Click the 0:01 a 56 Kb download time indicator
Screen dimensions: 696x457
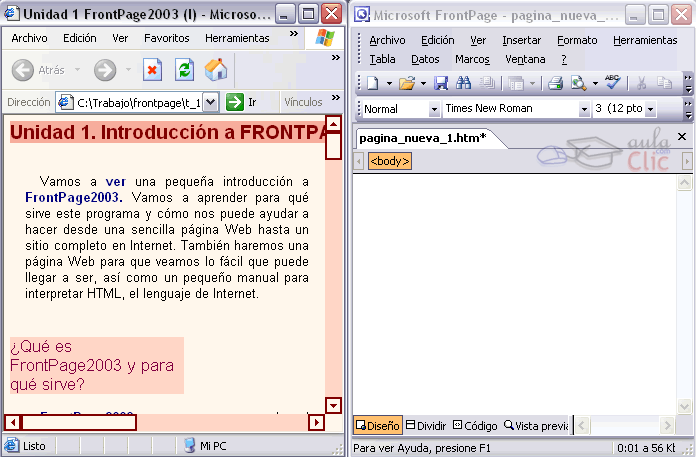(x=646, y=448)
